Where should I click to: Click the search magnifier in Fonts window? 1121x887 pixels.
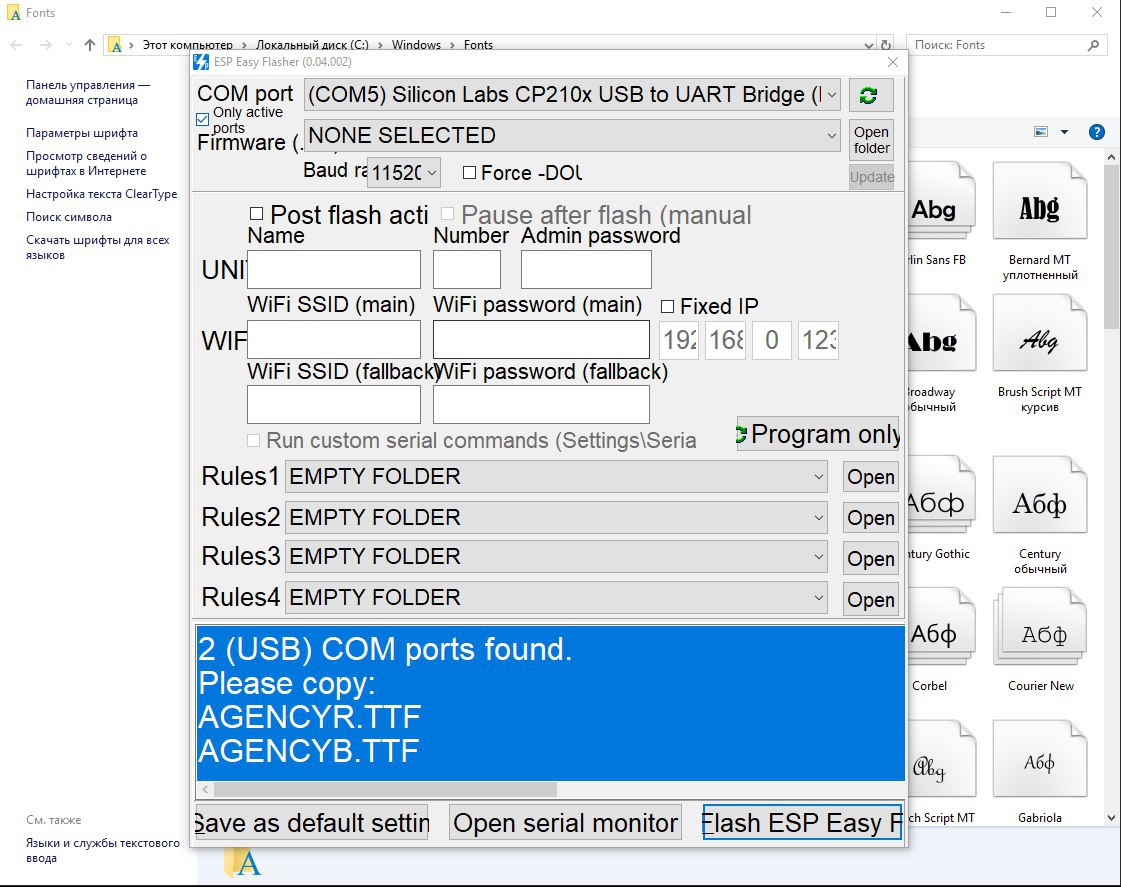coord(1093,45)
